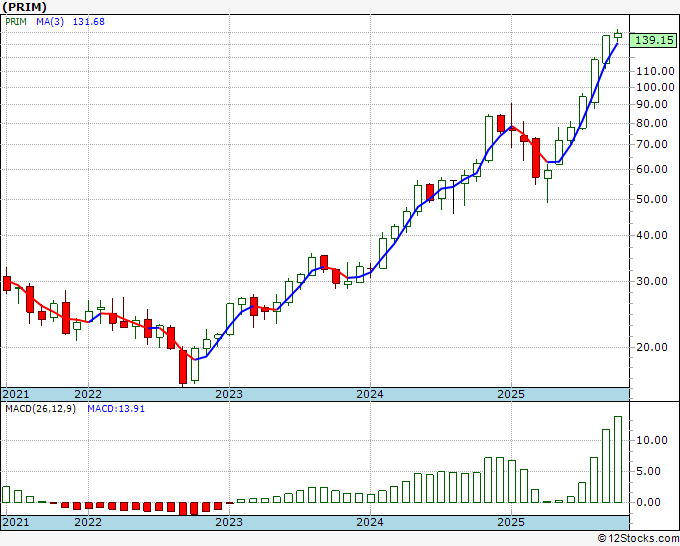
Task: Click the tallest MACD histogram bar
Action: (618, 459)
